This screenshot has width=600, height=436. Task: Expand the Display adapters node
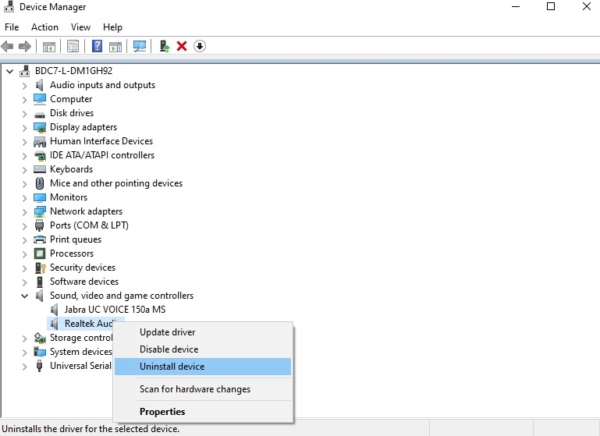tap(24, 127)
